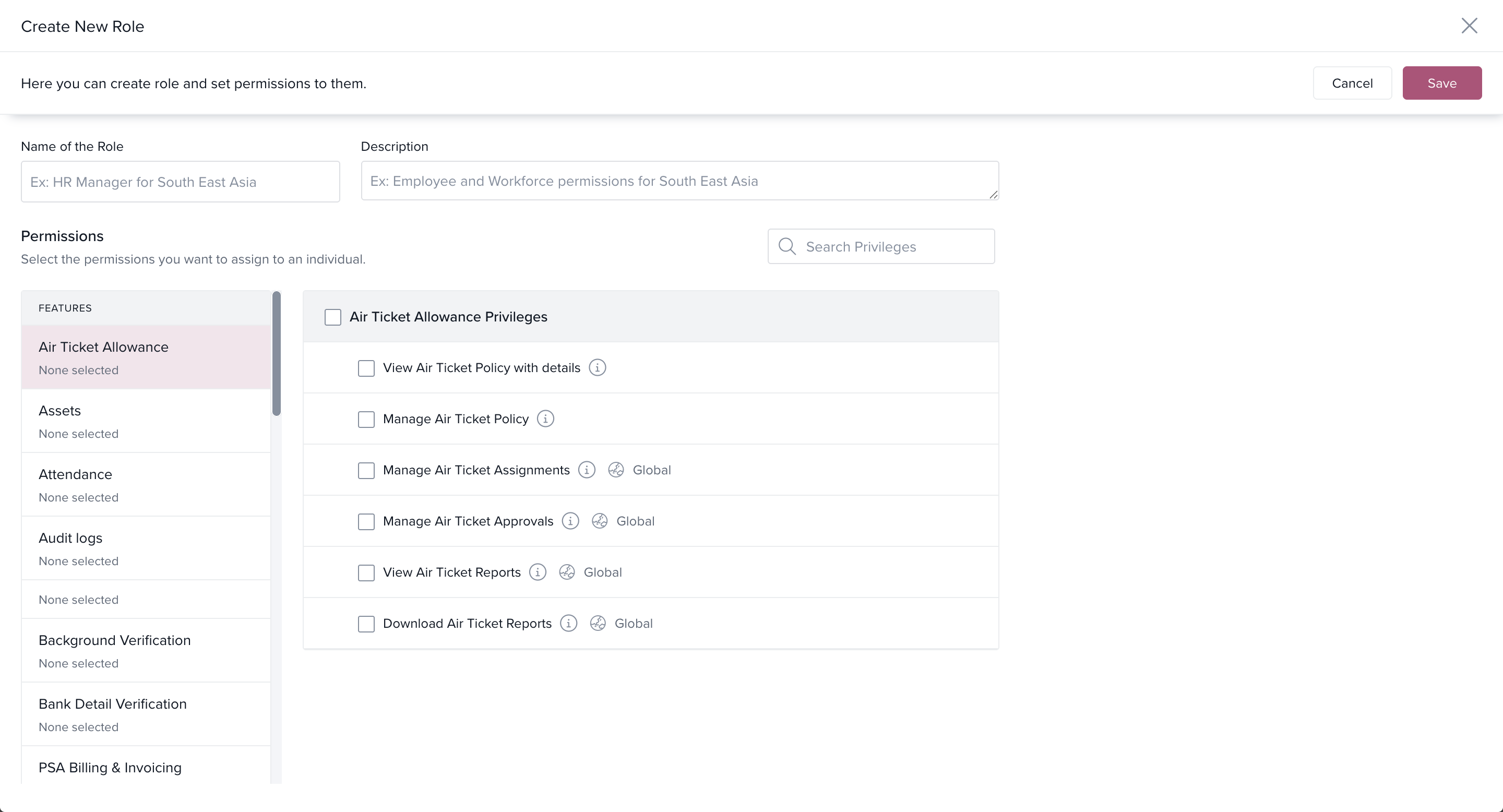Click the Cancel button

coord(1351,83)
